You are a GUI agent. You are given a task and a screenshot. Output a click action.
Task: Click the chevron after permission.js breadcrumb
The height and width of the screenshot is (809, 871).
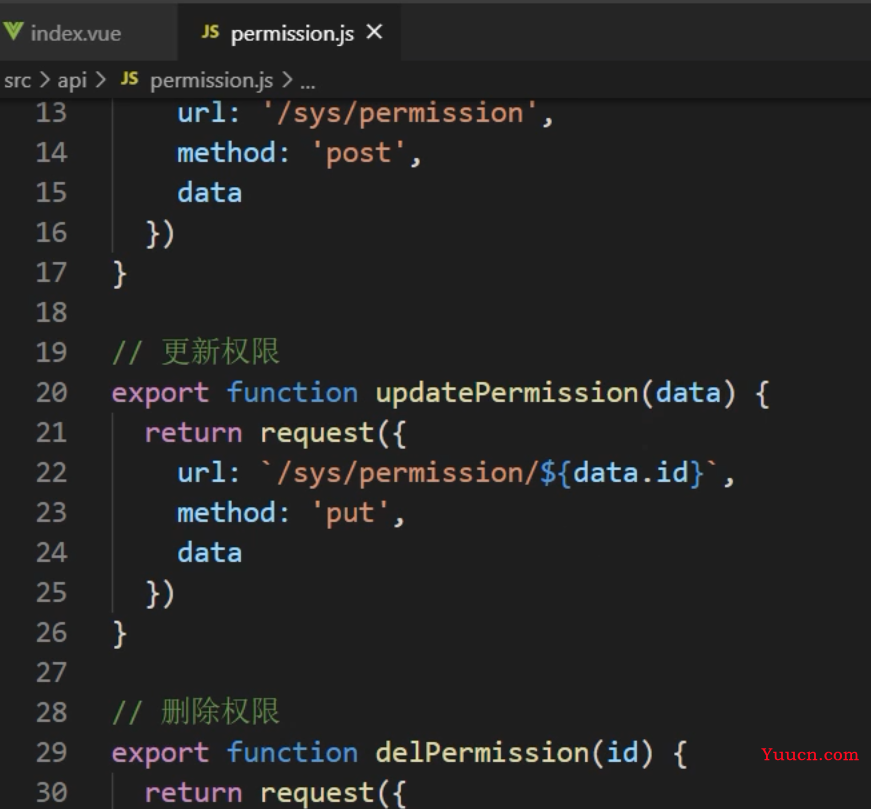click(x=287, y=81)
